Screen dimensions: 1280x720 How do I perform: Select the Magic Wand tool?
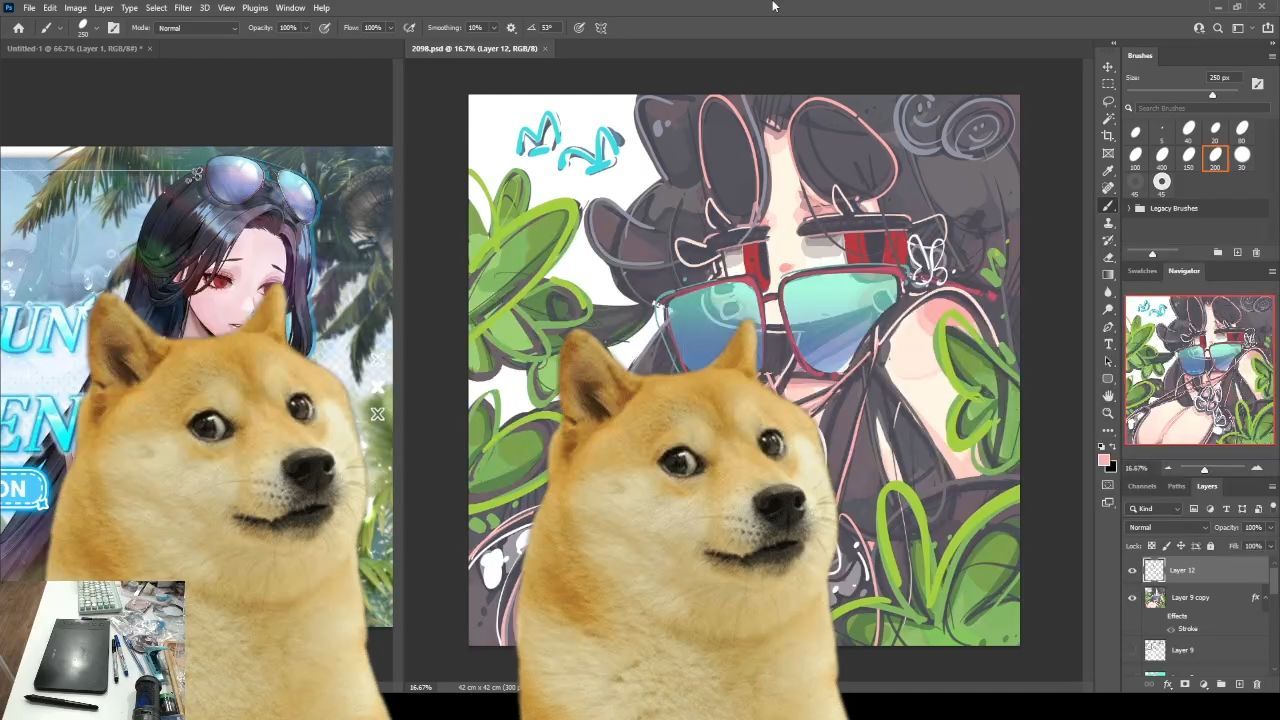click(x=1108, y=118)
